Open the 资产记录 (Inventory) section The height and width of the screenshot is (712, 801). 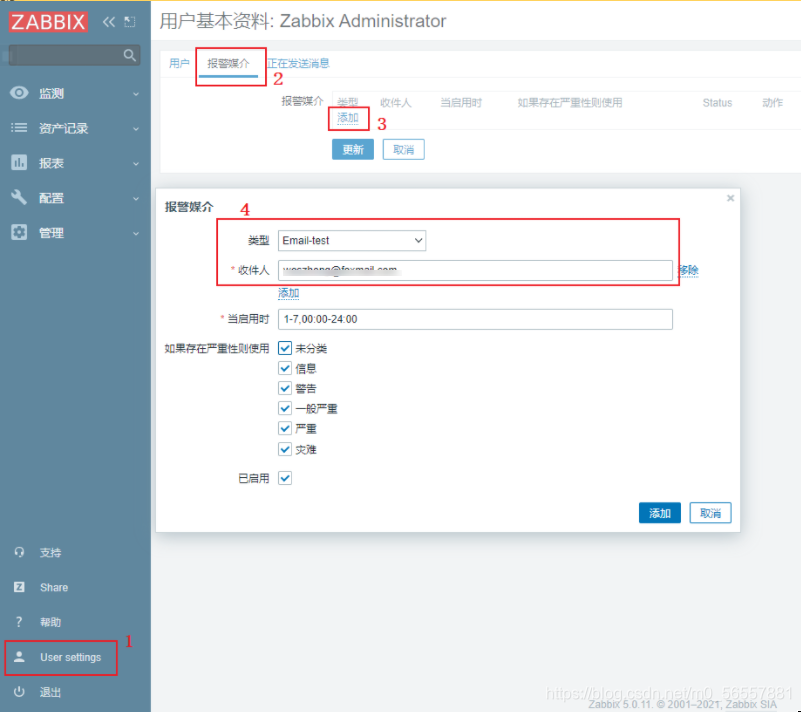tap(55, 127)
